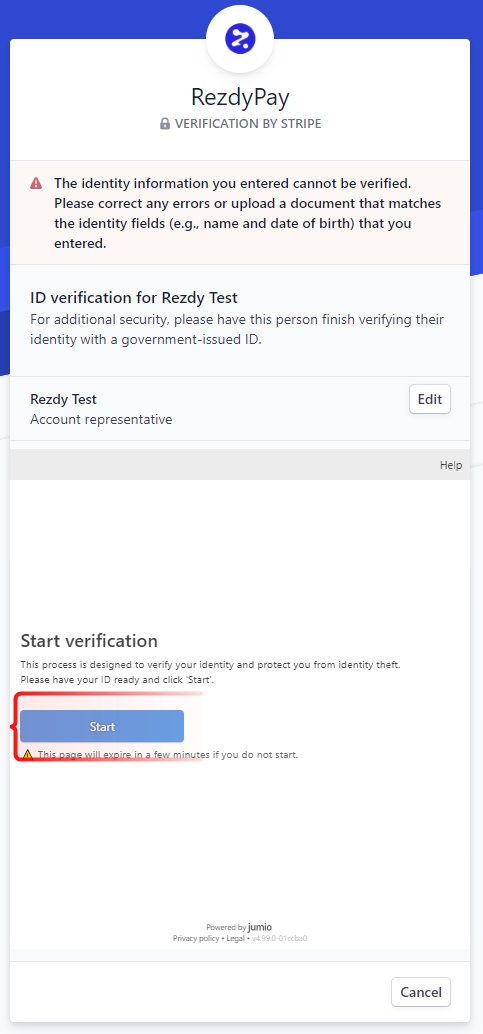Image resolution: width=483 pixels, height=1034 pixels.
Task: Click the ID verification for Rezdy Test heading
Action: coord(134,297)
